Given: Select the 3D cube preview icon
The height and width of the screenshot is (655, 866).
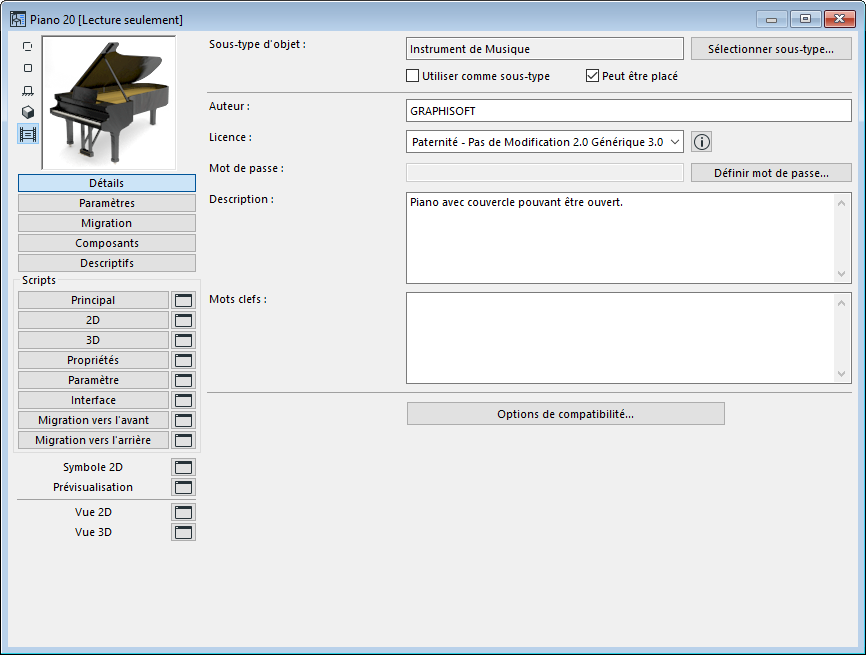Looking at the screenshot, I should pyautogui.click(x=28, y=112).
